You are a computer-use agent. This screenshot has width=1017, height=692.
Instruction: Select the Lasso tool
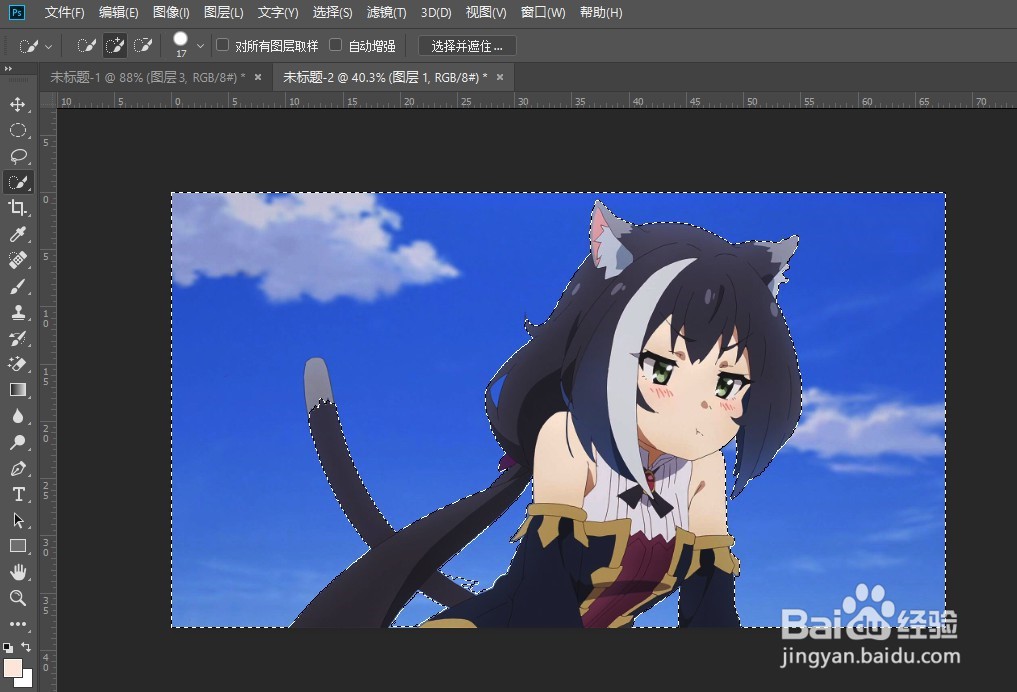(18, 156)
